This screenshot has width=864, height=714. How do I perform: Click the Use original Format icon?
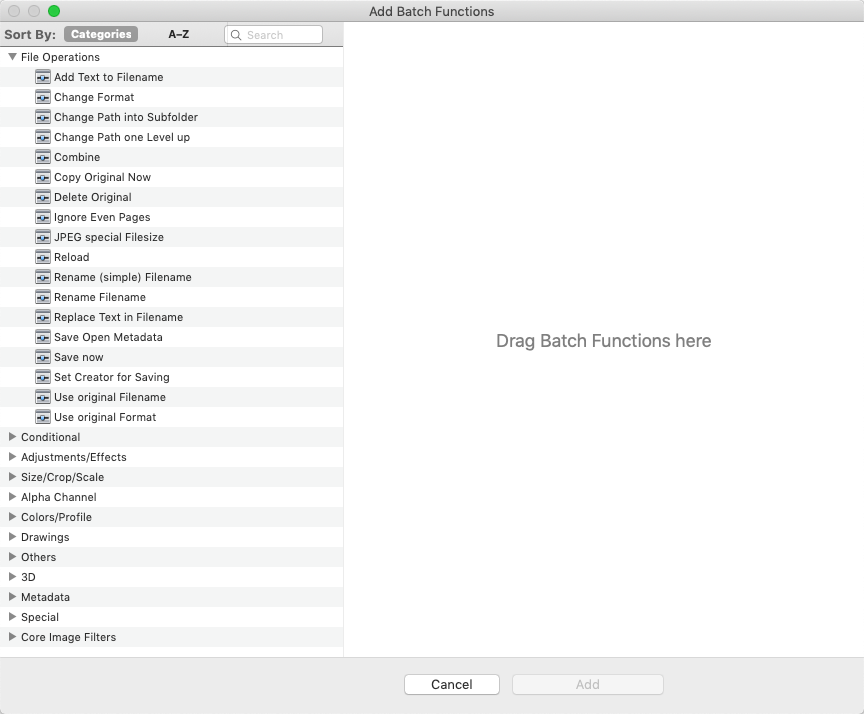pyautogui.click(x=42, y=418)
